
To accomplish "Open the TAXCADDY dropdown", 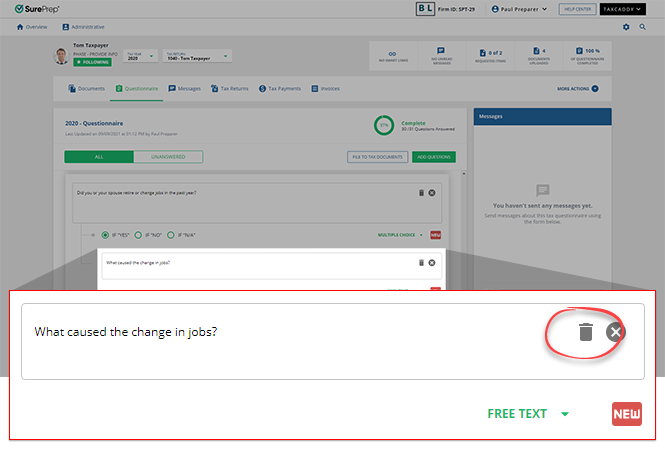I will (623, 9).
